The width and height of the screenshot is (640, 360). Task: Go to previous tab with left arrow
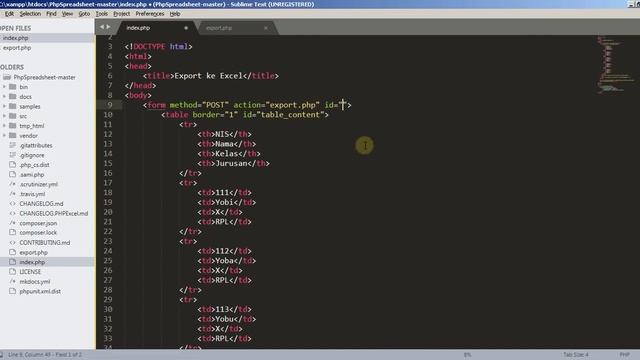(x=102, y=27)
